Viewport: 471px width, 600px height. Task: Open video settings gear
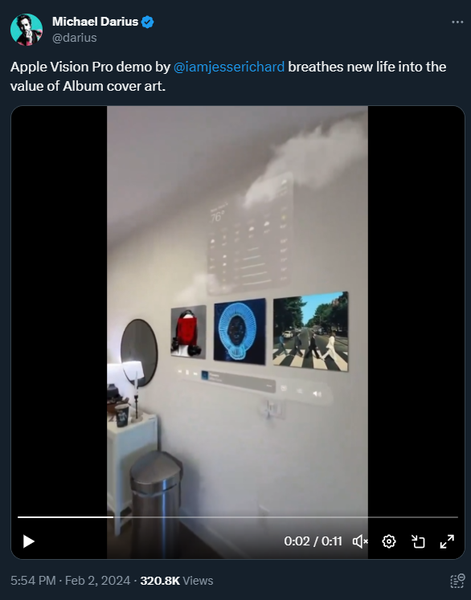point(389,541)
